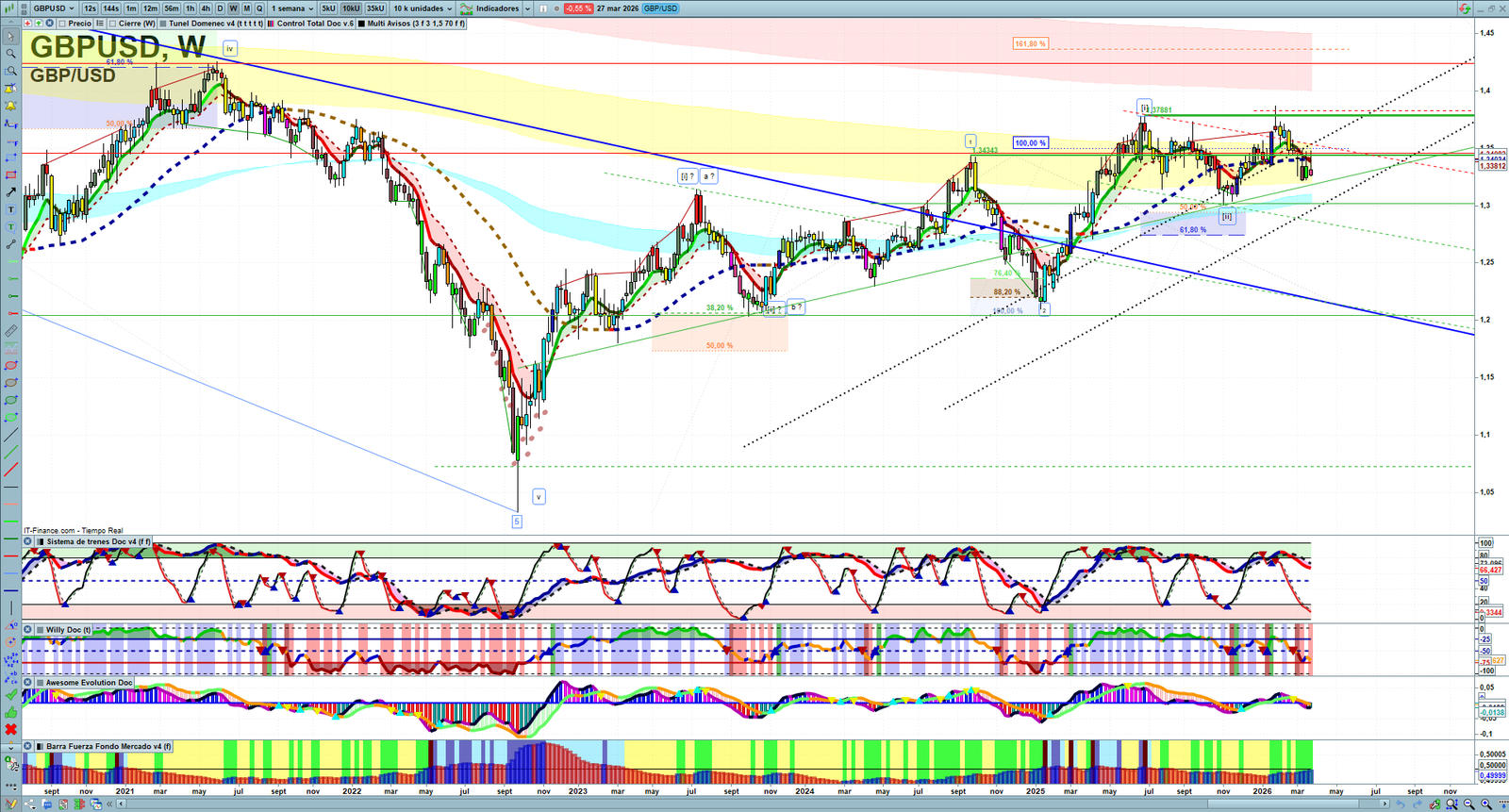Click the Multi Avisos black color swatch
The width and height of the screenshot is (1509, 812).
tap(361, 24)
